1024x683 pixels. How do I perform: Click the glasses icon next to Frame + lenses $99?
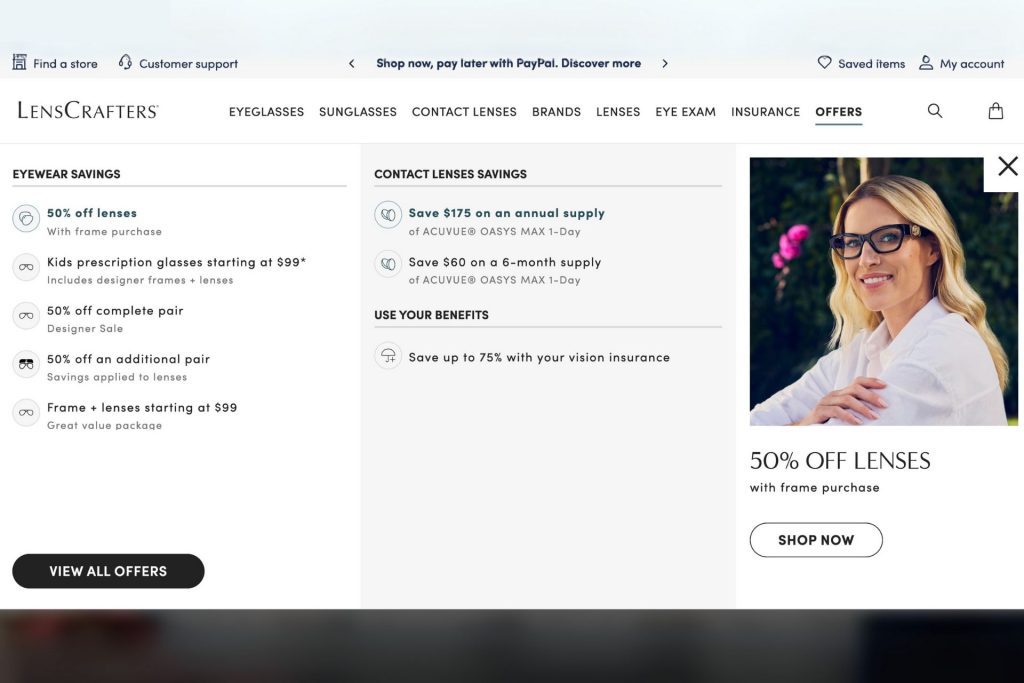coord(26,412)
